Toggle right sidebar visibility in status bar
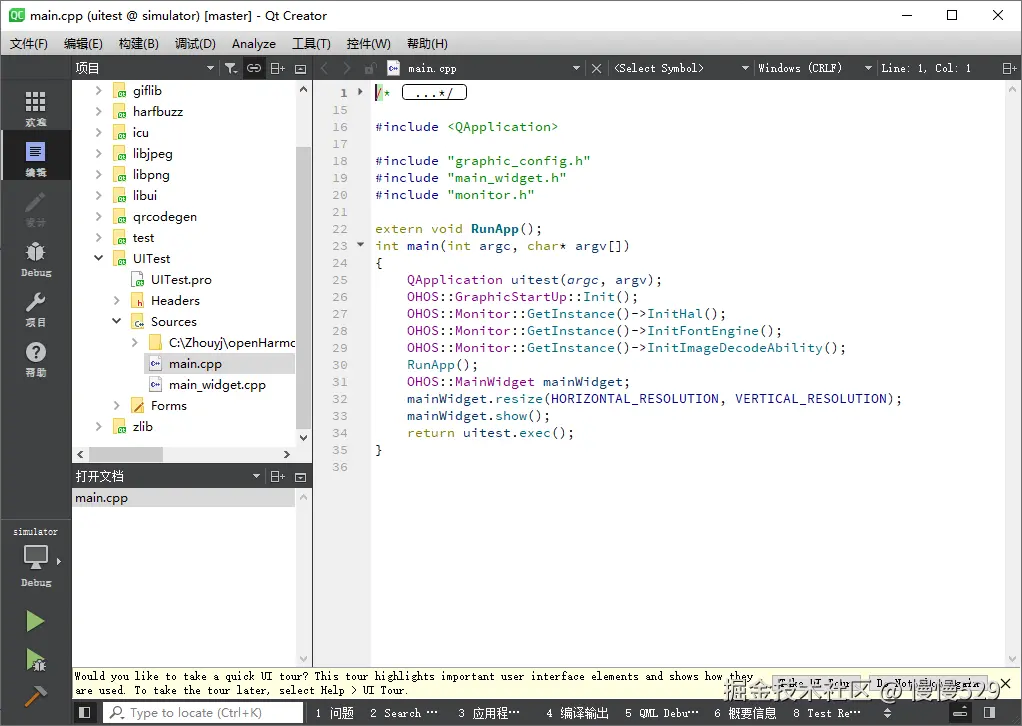The height and width of the screenshot is (726, 1022). coord(989,712)
